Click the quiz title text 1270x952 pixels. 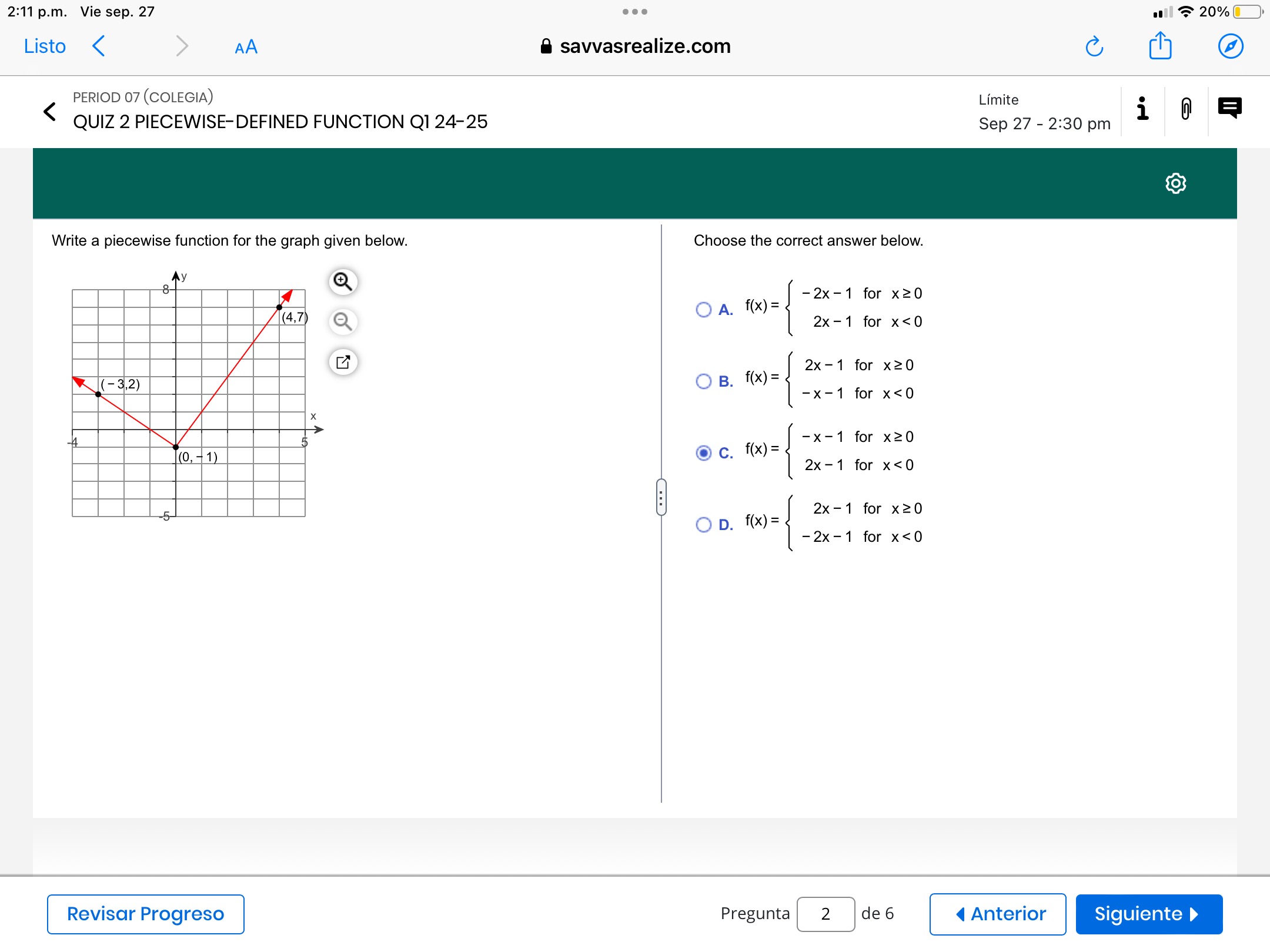[x=280, y=122]
